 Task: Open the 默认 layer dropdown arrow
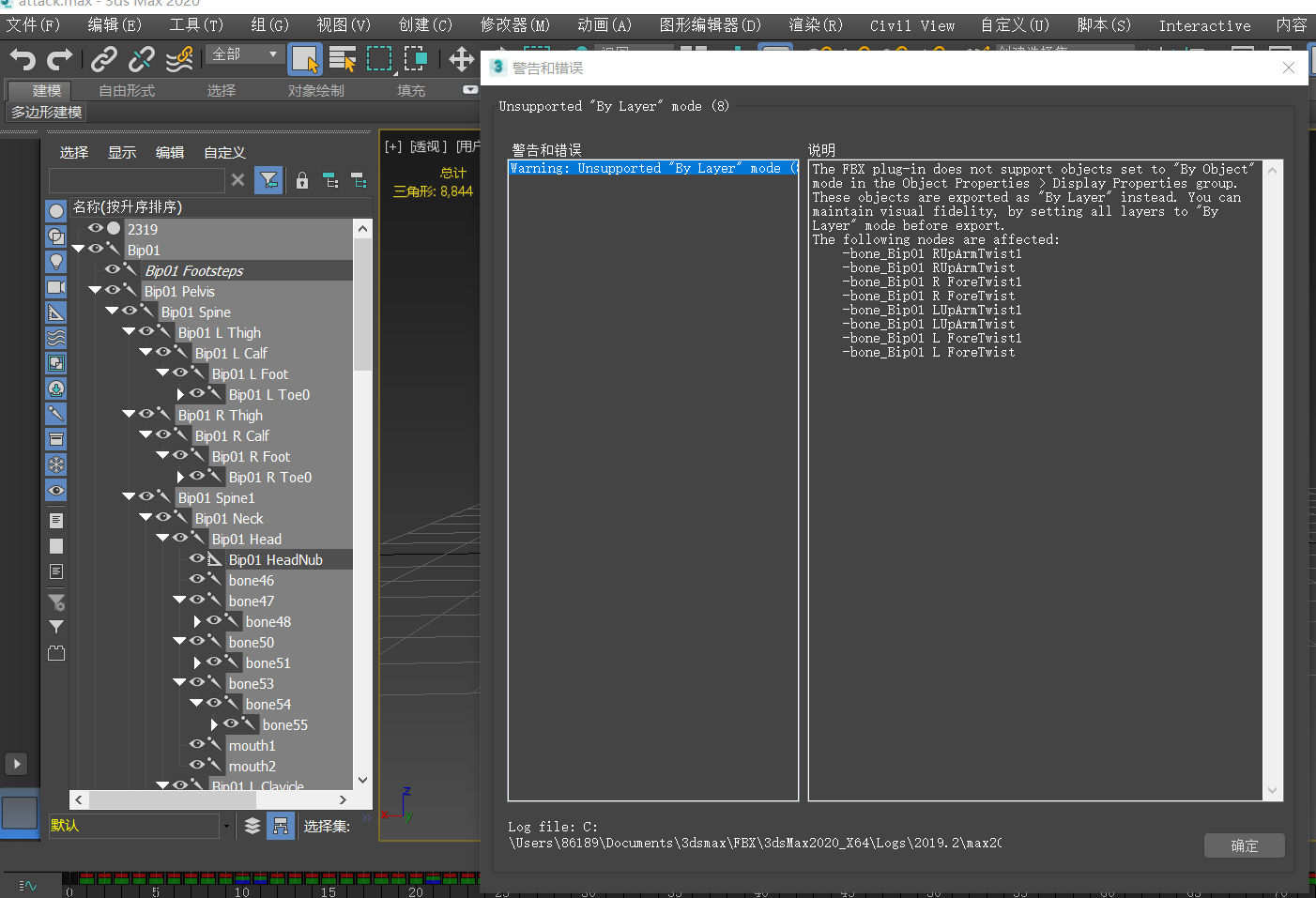(x=226, y=826)
